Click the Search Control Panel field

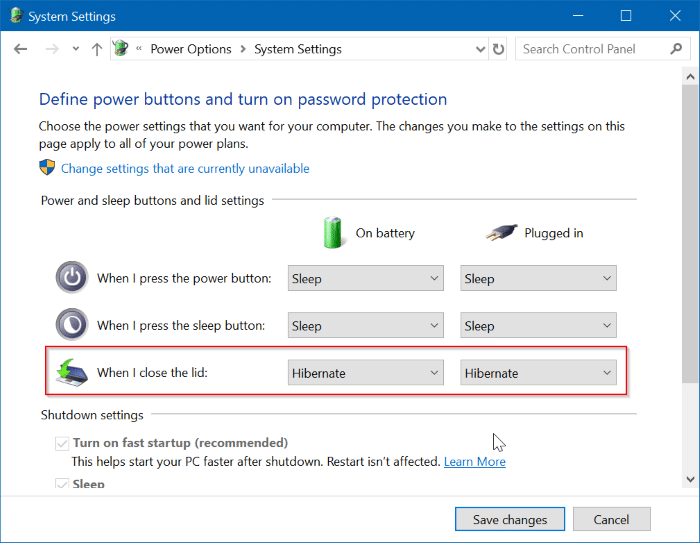[590, 49]
